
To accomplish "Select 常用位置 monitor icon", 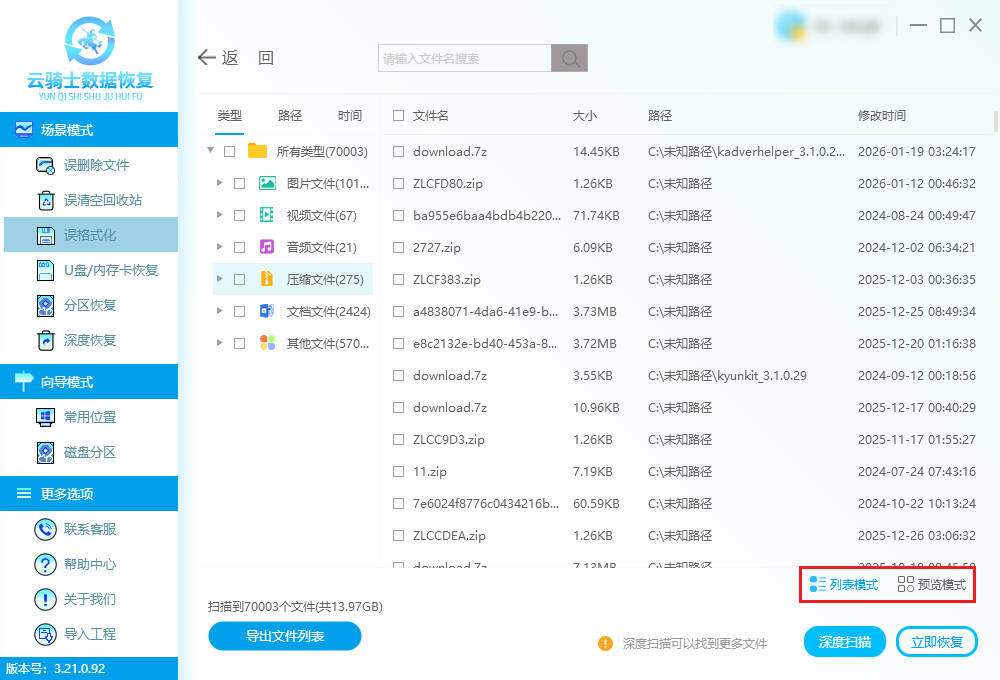I will pyautogui.click(x=45, y=417).
